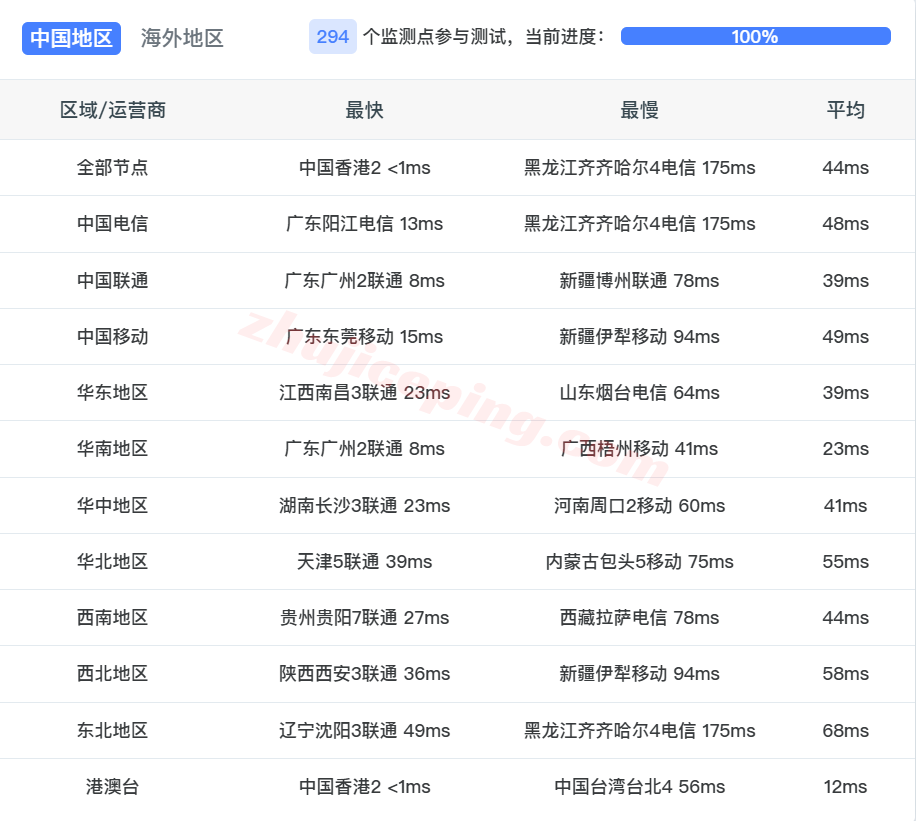Viewport: 916px width, 821px height.
Task: Click 广东广州2联通 8ms in 华南地区 row
Action: tap(365, 449)
